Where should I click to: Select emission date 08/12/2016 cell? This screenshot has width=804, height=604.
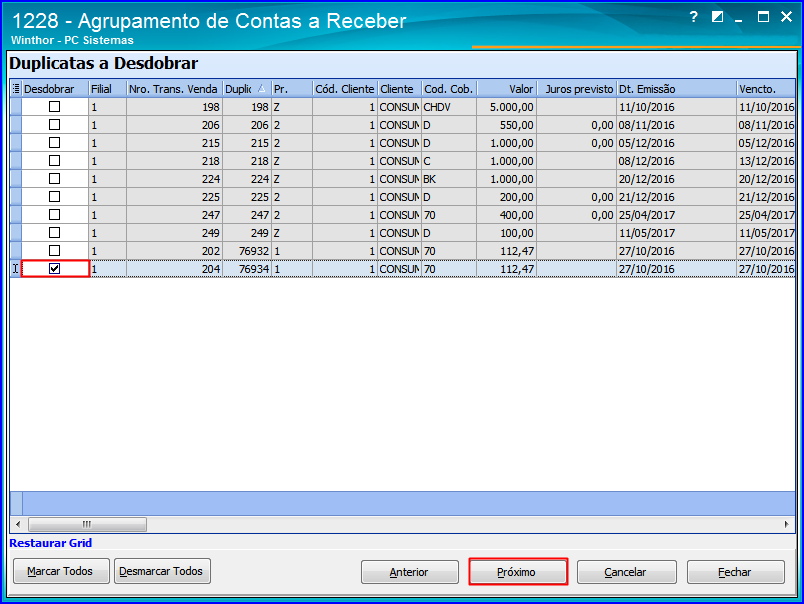tap(676, 160)
